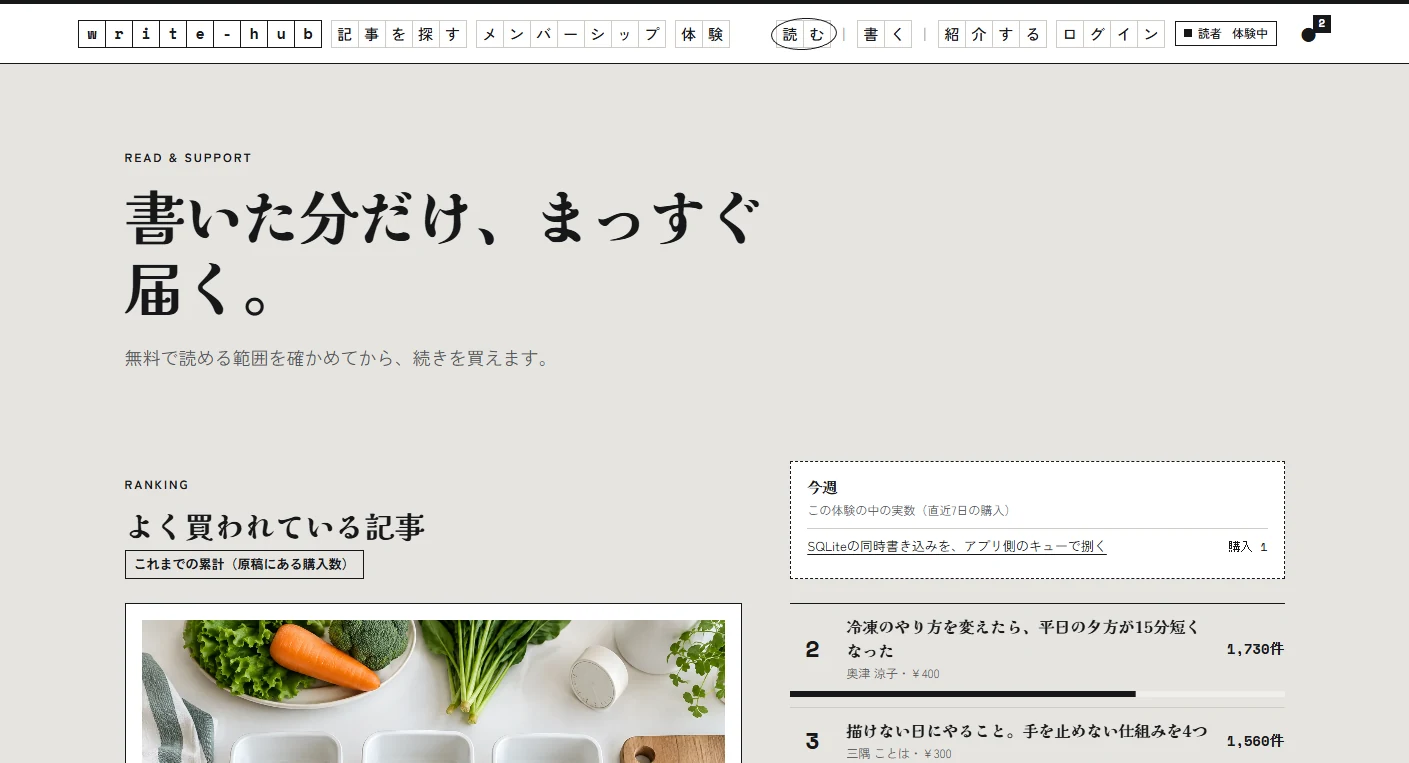Open the cart dot icon with badge 2
The image size is (1409, 763).
(x=1314, y=31)
